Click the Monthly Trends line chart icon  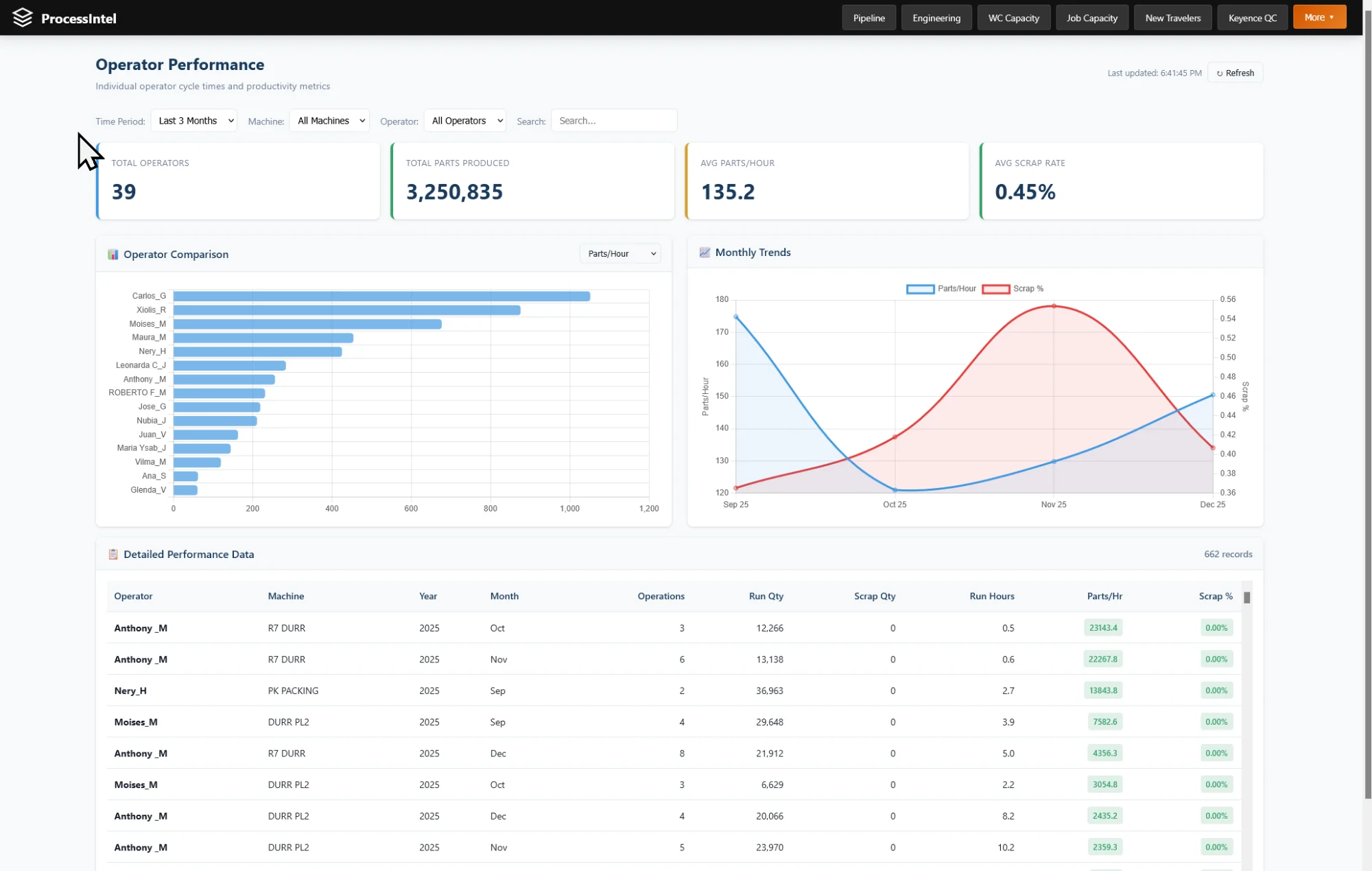click(705, 253)
